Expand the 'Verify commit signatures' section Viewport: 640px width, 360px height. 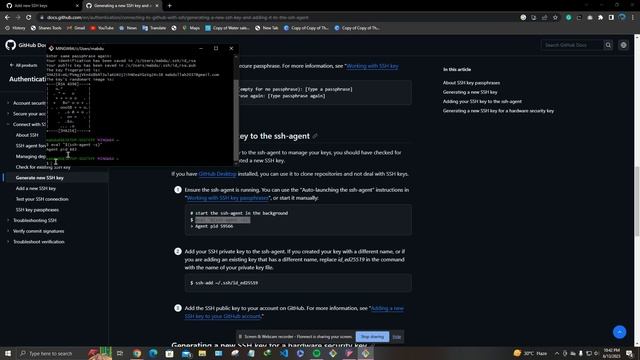click(x=36, y=231)
